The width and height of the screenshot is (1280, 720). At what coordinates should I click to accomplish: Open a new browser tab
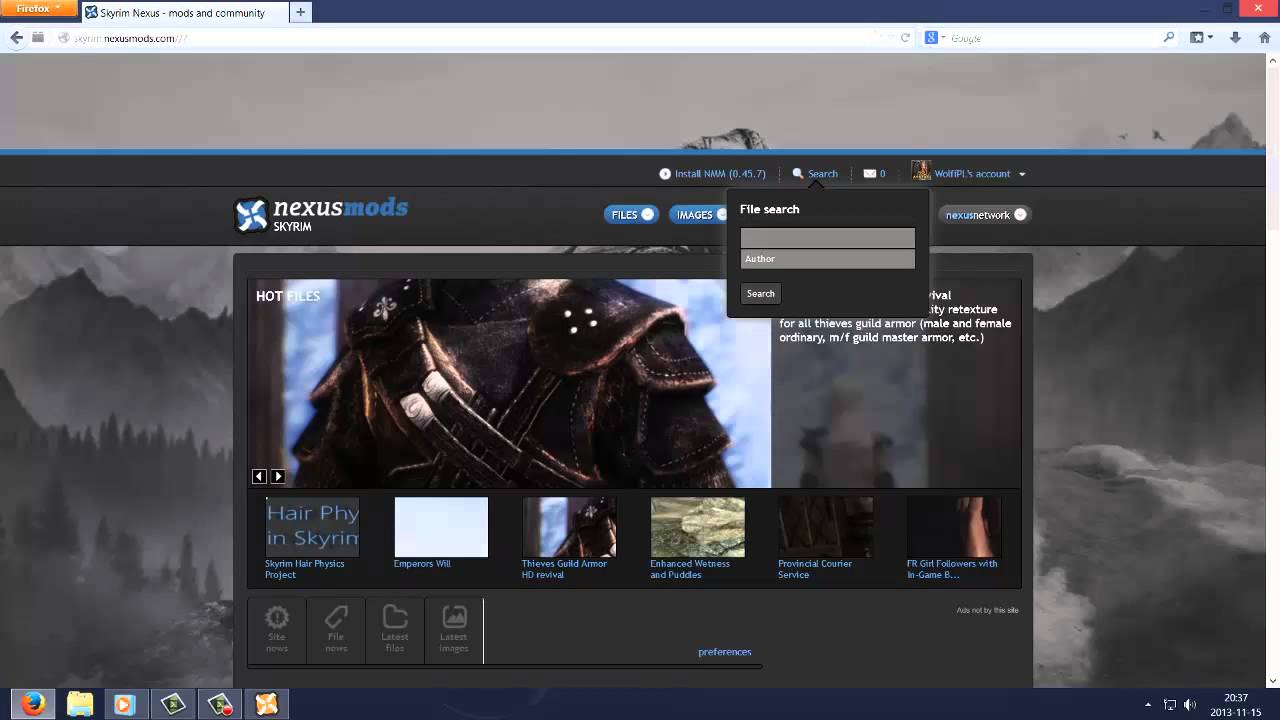[300, 13]
